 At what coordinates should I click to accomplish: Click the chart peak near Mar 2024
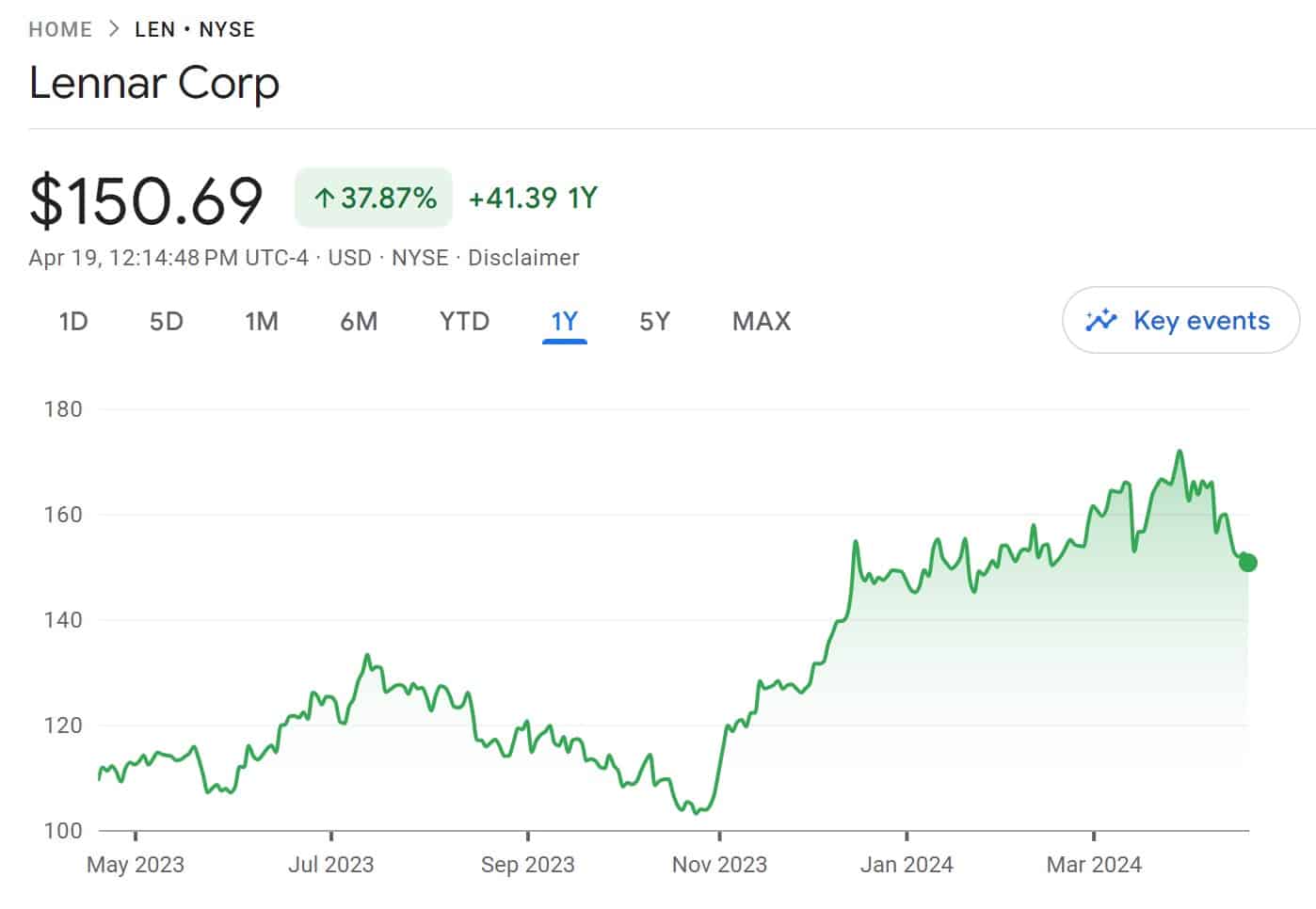click(1180, 452)
